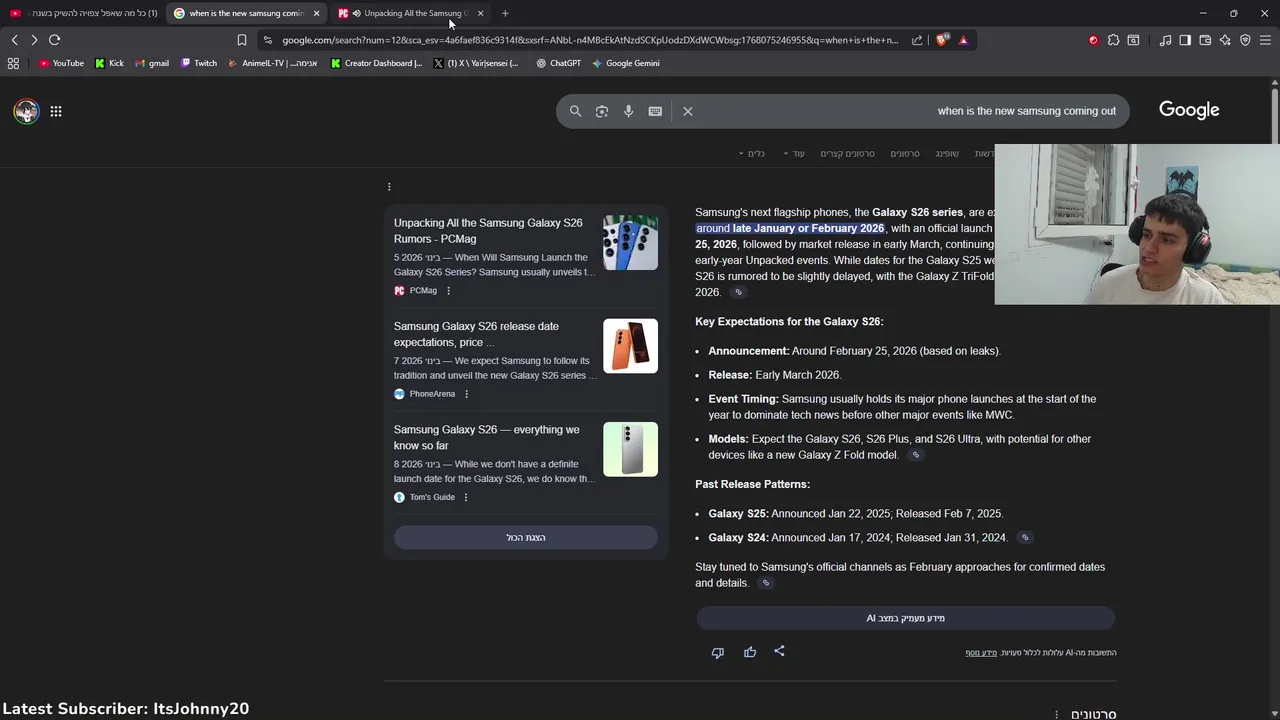Viewport: 1280px width, 720px height.
Task: Open the סרטונים (Videos) search filter
Action: (905, 153)
